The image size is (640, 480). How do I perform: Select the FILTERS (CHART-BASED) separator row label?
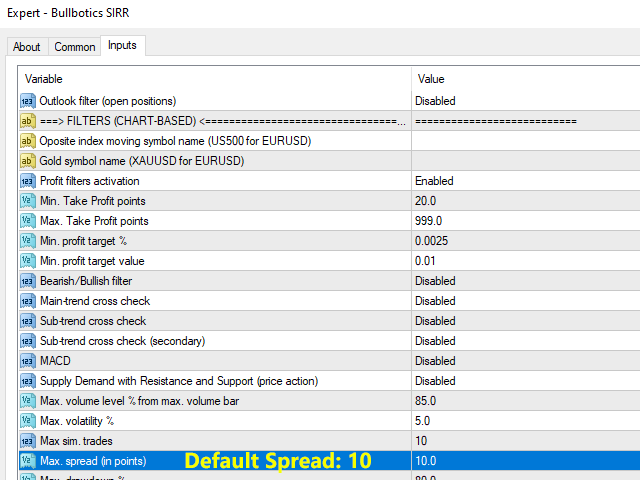coord(223,121)
